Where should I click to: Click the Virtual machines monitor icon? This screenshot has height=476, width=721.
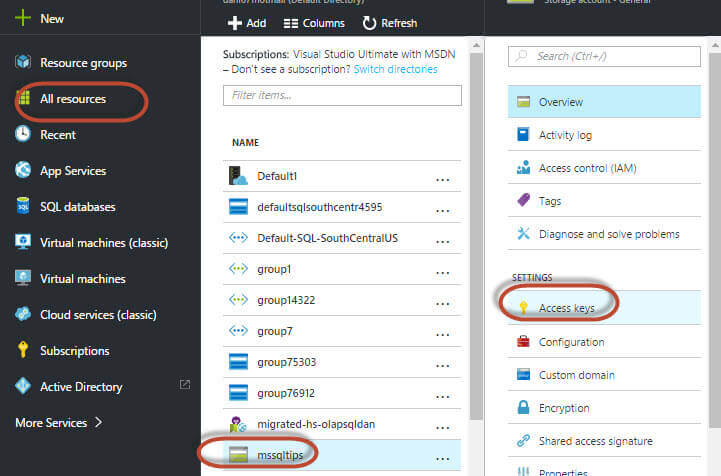click(23, 278)
